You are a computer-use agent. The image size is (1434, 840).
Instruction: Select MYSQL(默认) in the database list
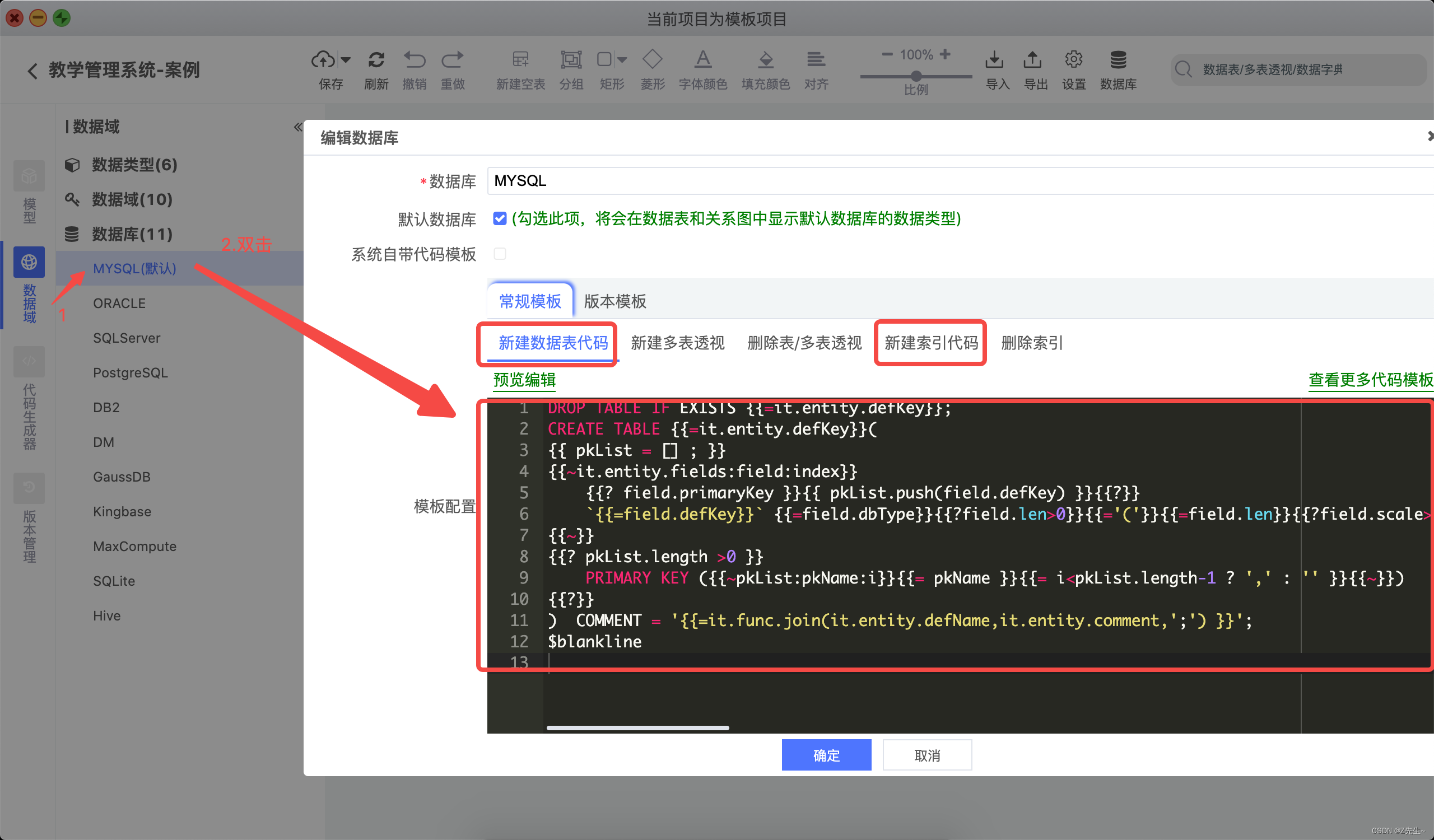(135, 268)
